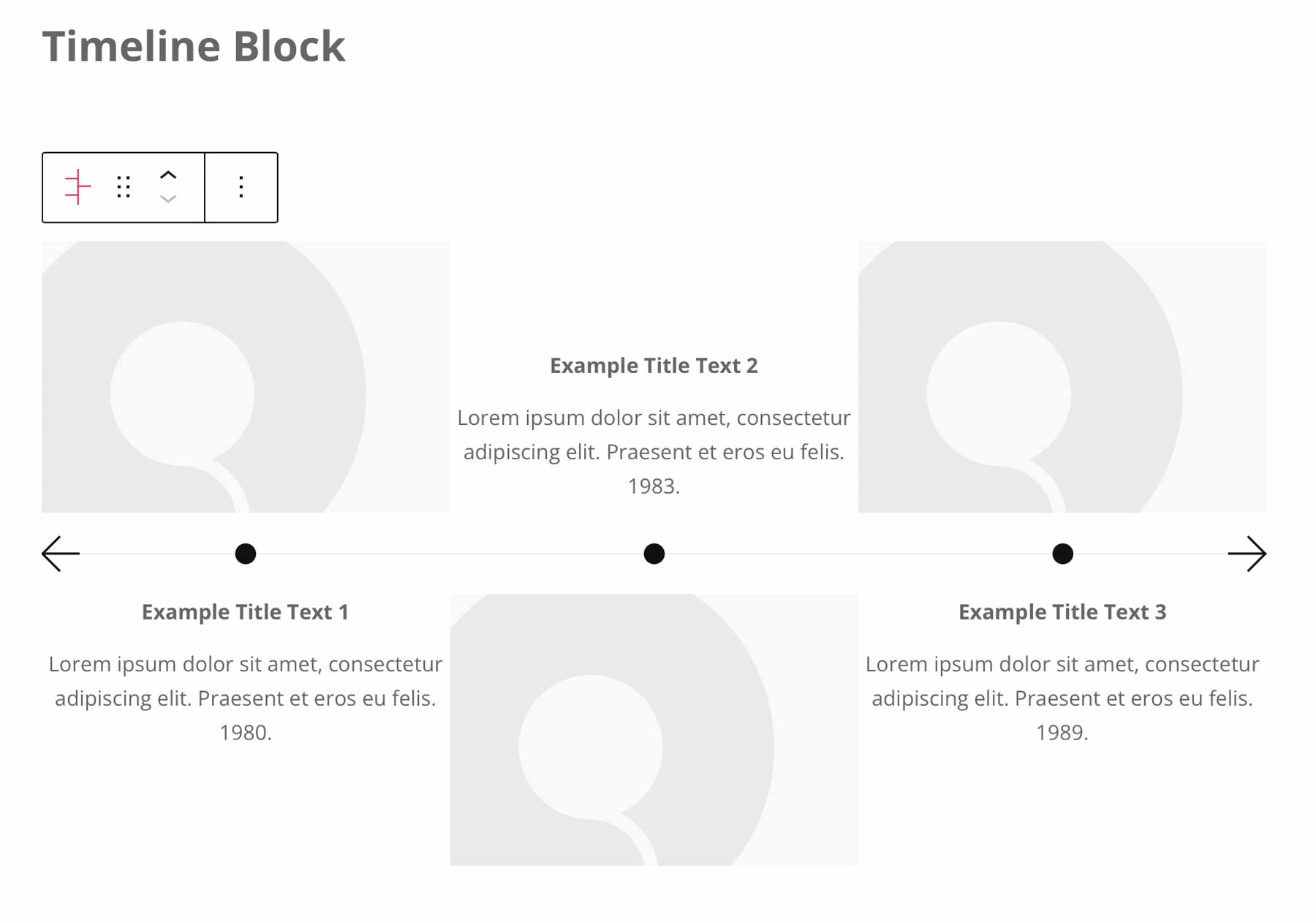Edit the Example Title Text 2 heading
1316x923 pixels.
click(654, 365)
